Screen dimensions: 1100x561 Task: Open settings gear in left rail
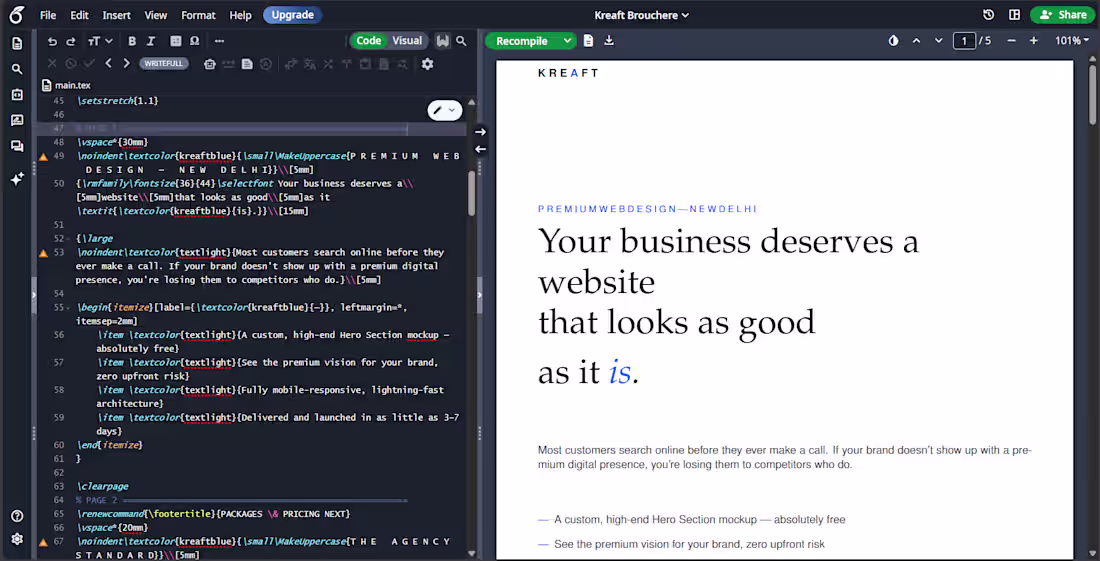coord(17,539)
